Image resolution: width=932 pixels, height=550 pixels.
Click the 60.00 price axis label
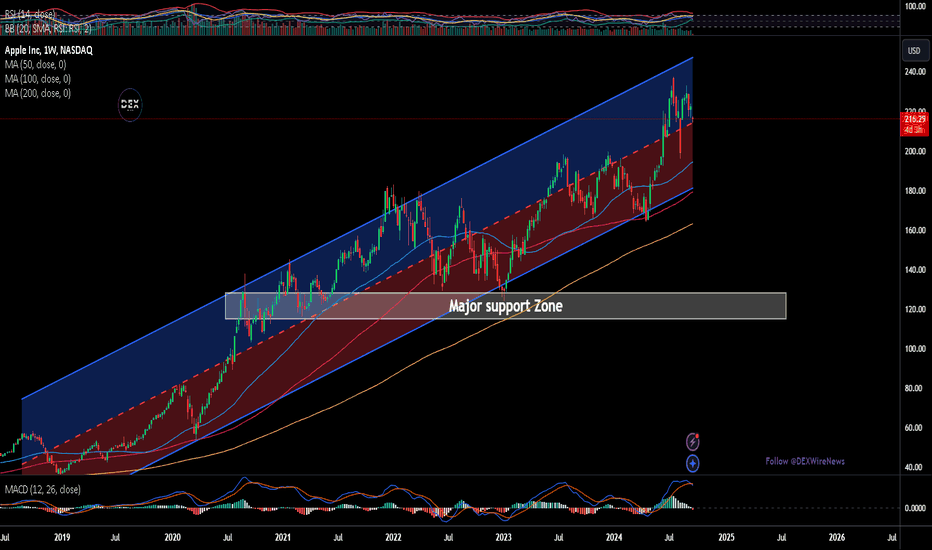(915, 428)
